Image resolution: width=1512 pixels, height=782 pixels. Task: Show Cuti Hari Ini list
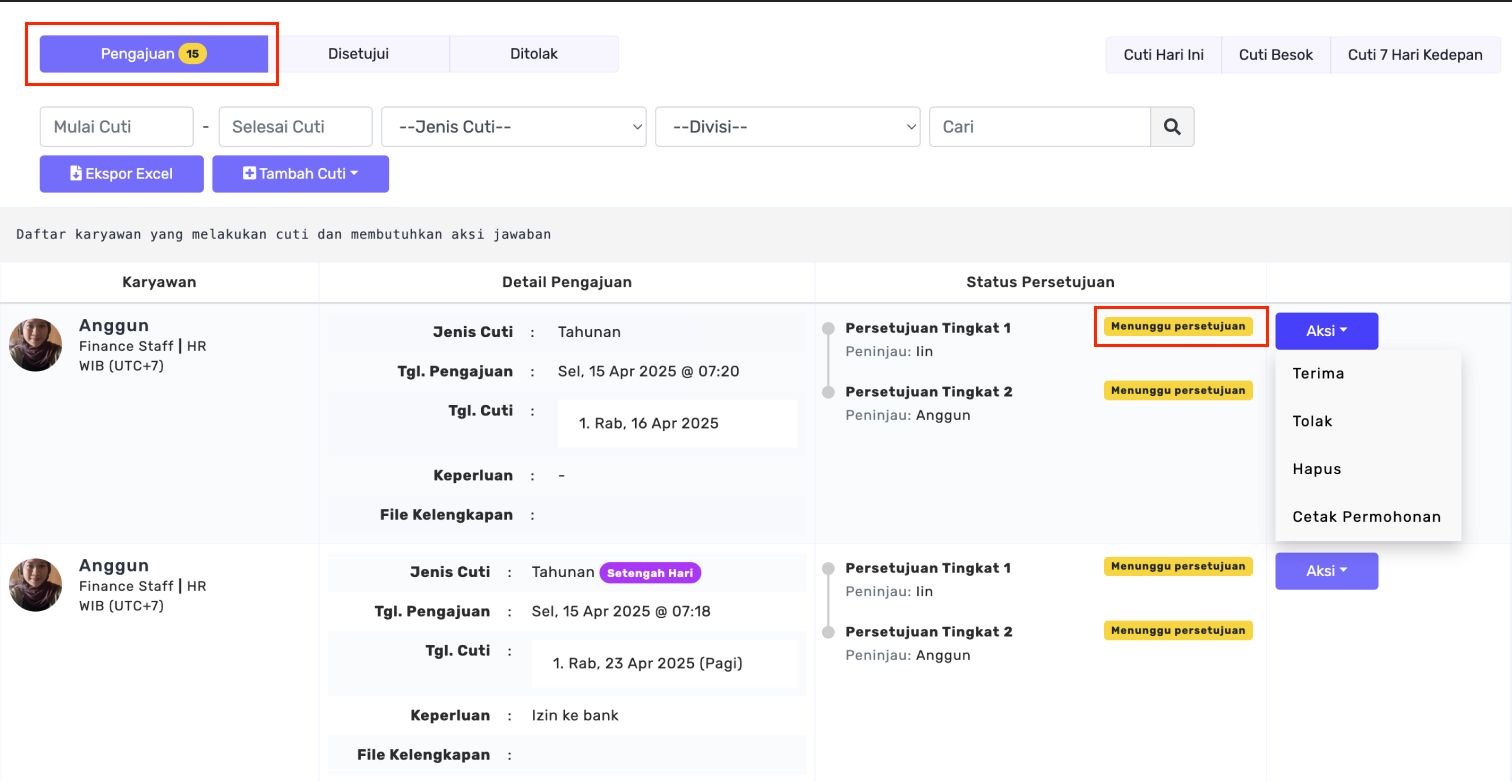pos(1163,55)
